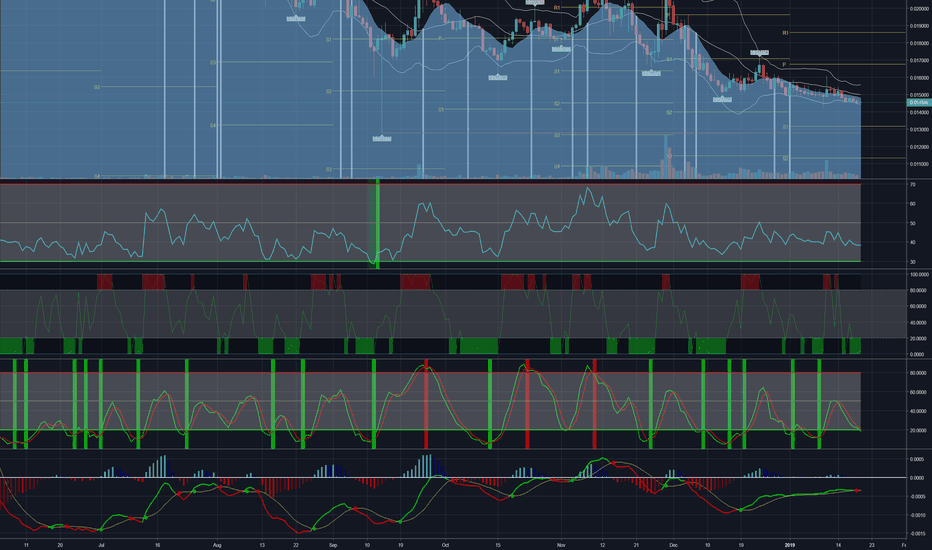Viewport: 932px width, 550px height.
Task: Click the Jul label on time axis
Action: pyautogui.click(x=101, y=545)
